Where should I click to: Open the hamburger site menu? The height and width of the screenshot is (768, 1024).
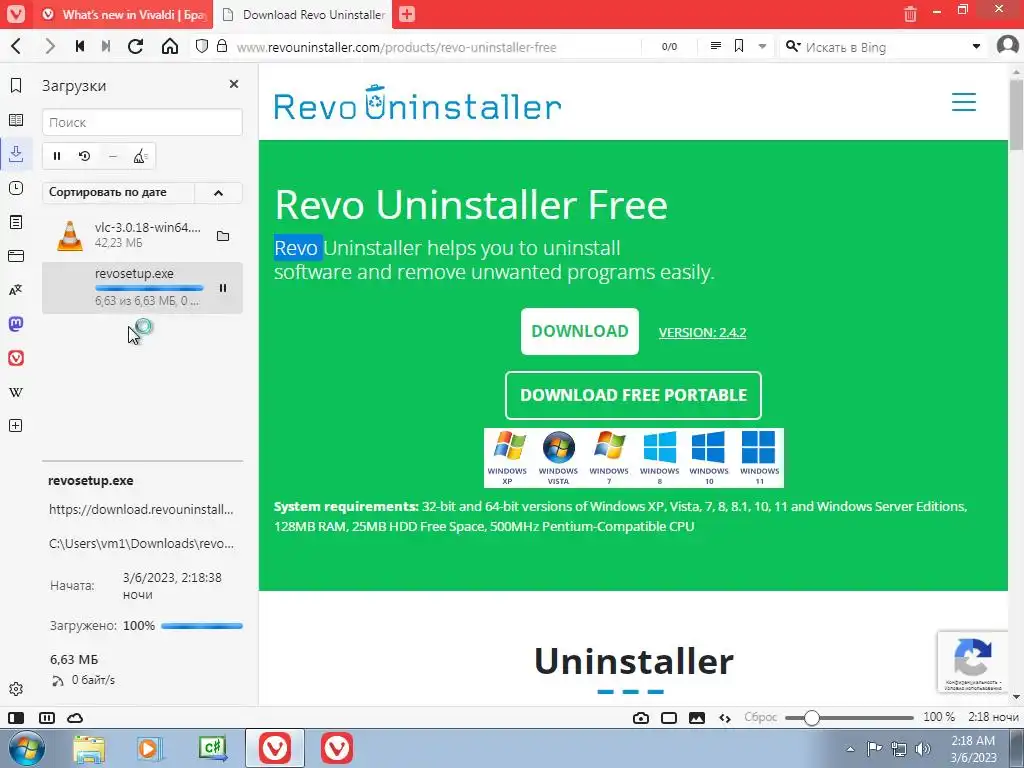pyautogui.click(x=964, y=102)
